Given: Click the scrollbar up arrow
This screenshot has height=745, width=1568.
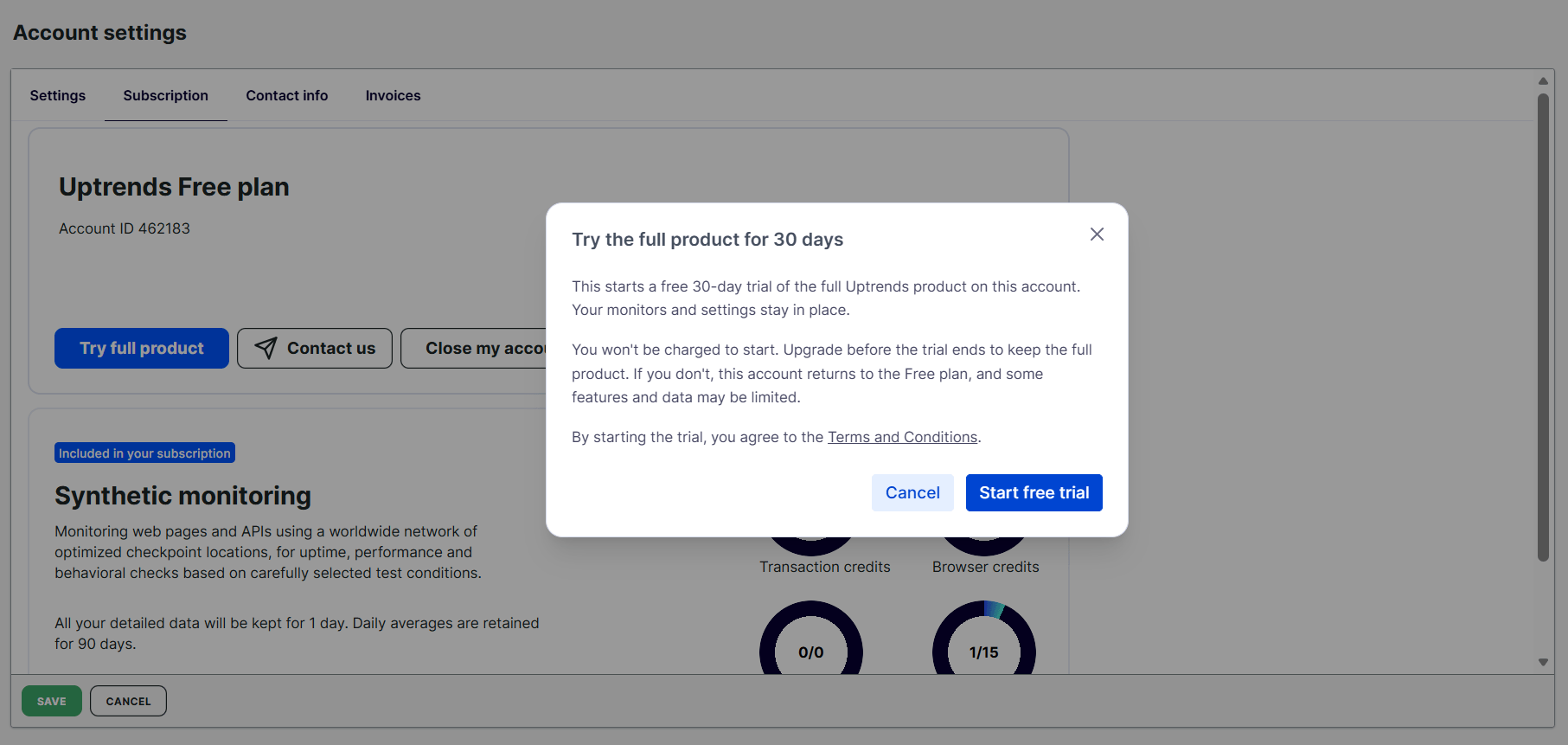Looking at the screenshot, I should (x=1543, y=81).
